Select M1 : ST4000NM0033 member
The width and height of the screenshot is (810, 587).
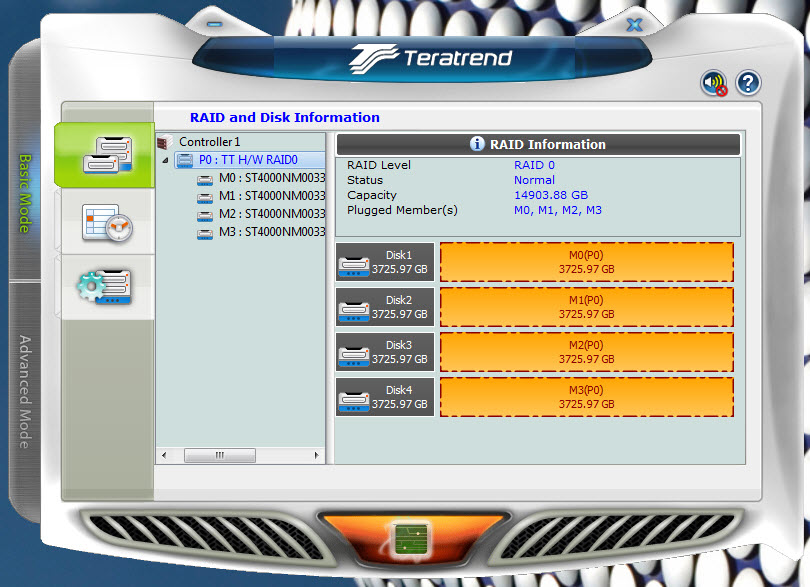(272, 196)
